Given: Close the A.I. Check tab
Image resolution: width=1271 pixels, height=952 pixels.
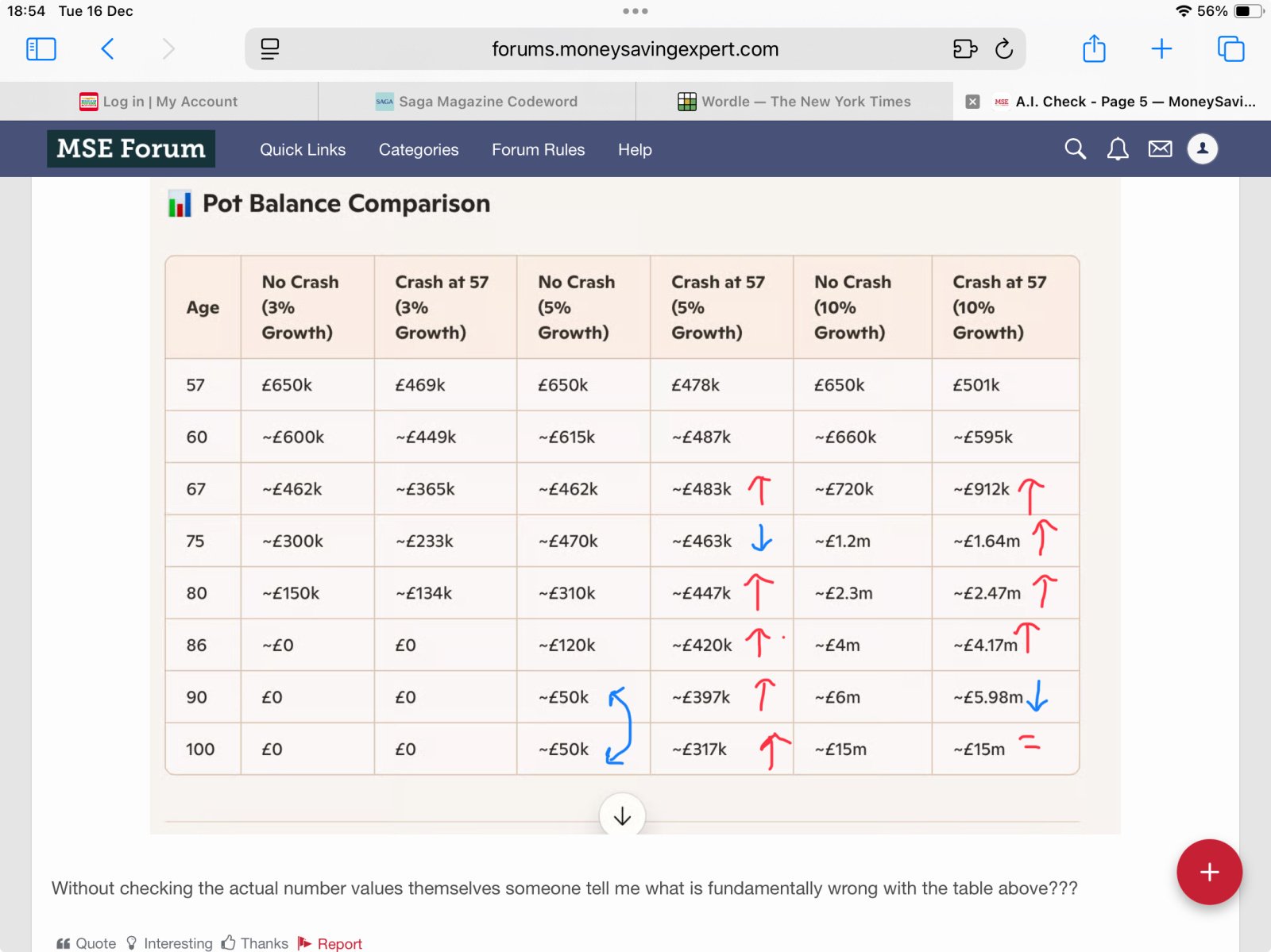Looking at the screenshot, I should 972,102.
